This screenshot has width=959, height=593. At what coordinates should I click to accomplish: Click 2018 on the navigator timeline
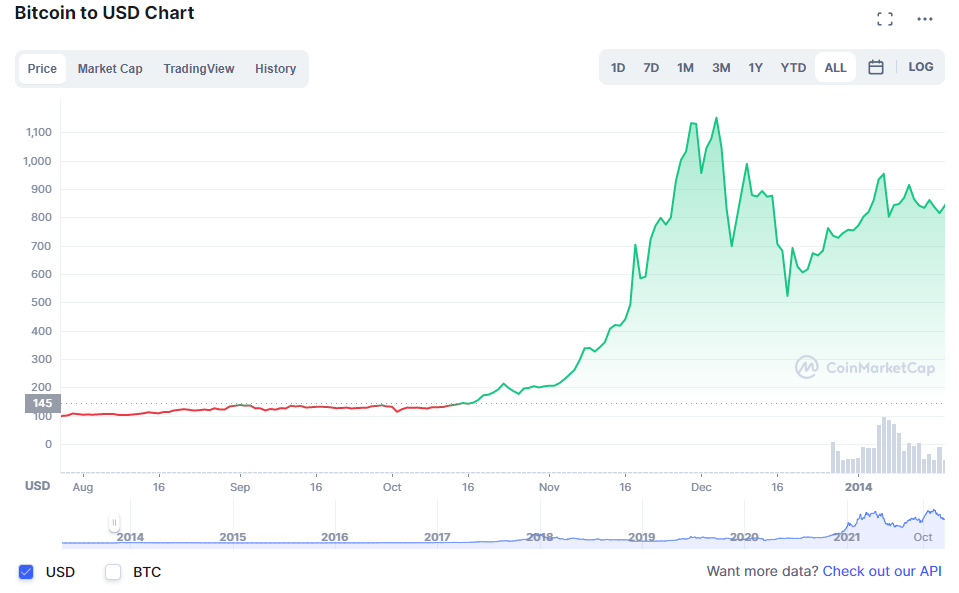(x=539, y=537)
